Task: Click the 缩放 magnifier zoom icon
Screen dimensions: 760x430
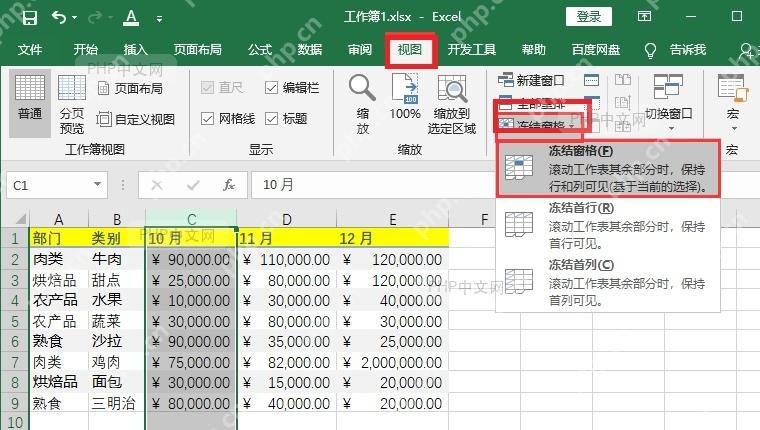Action: pos(362,88)
